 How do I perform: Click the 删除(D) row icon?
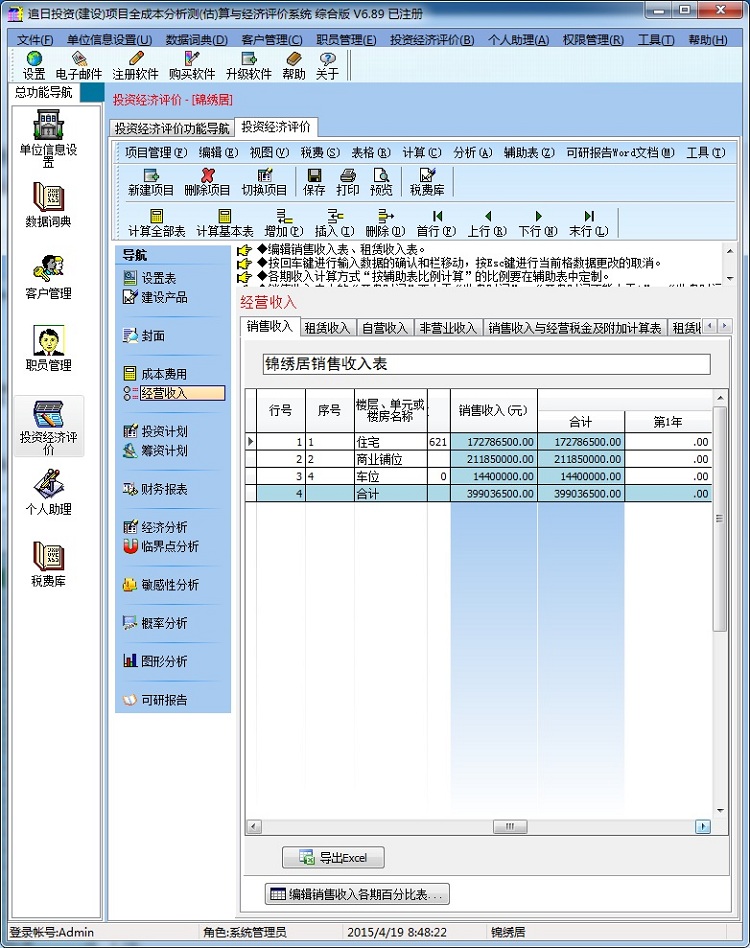point(385,223)
